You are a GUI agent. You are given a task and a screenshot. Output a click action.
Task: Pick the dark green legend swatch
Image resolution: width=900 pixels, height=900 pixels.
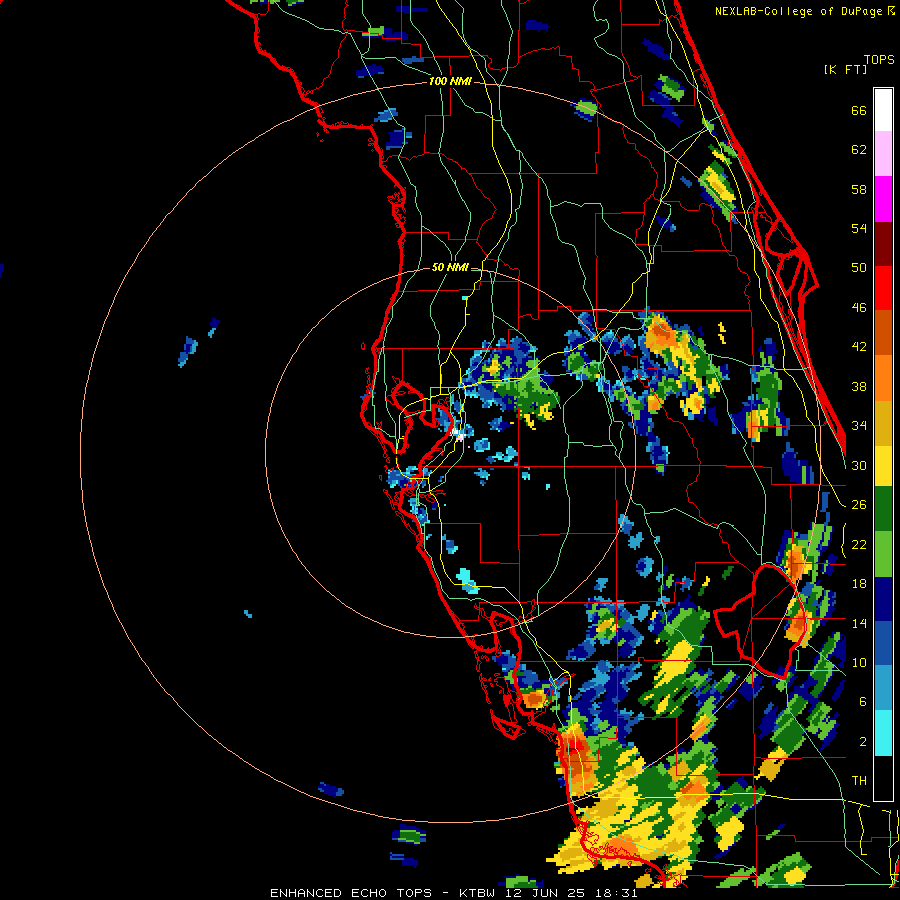(883, 509)
